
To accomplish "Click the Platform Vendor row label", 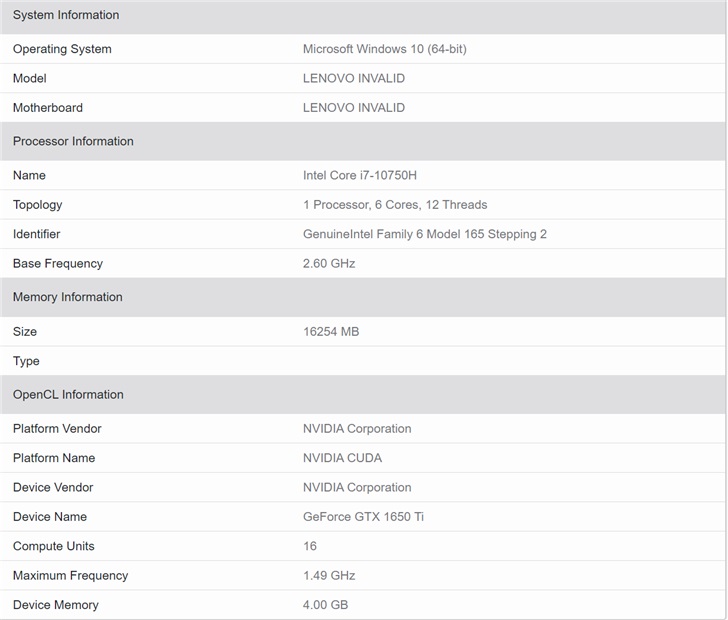I will [x=57, y=428].
